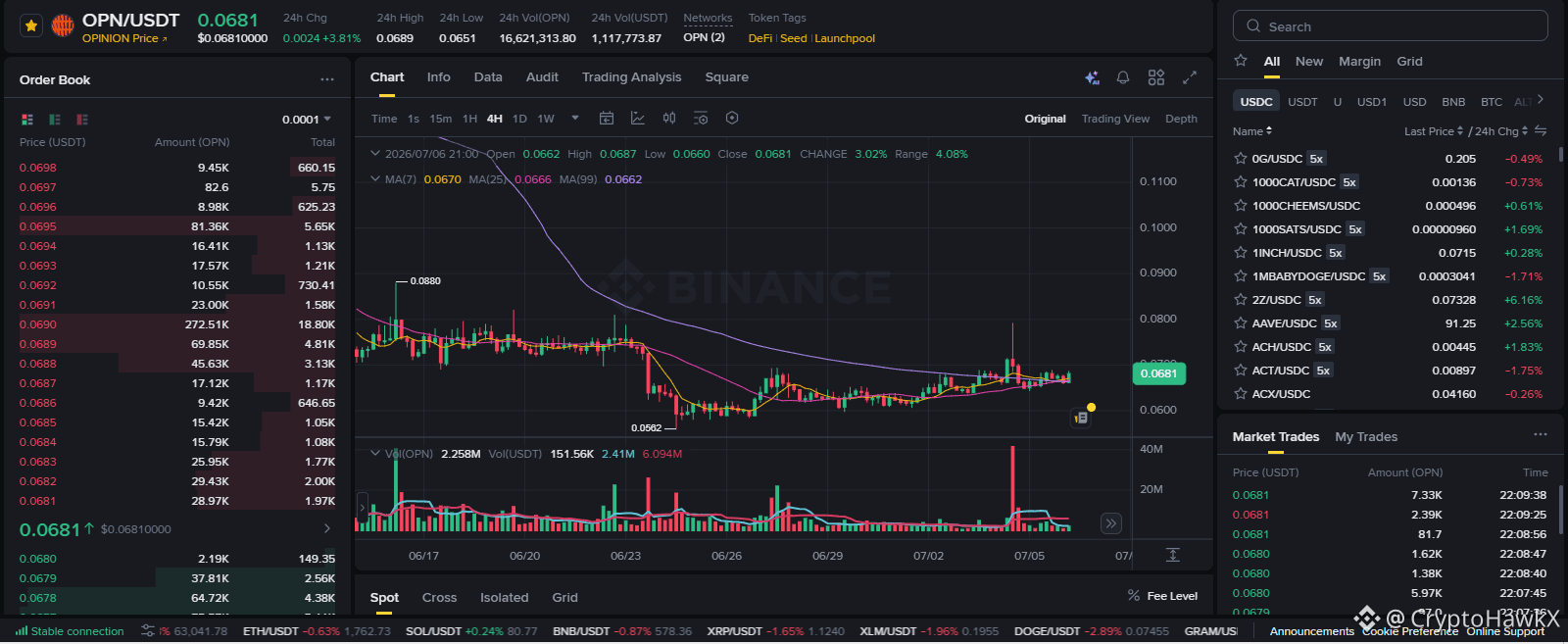Select the 0.0690 ask row in order book
The height and width of the screenshot is (644, 1568).
coord(177,324)
